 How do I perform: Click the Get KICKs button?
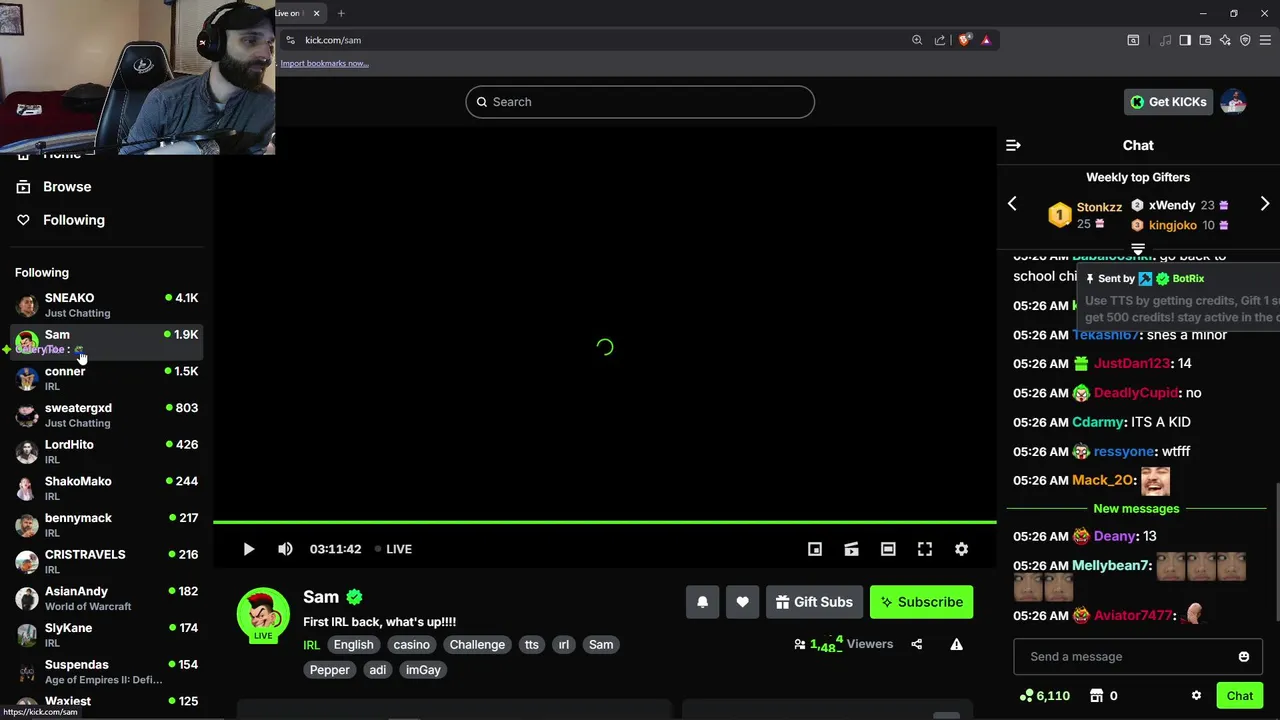coord(1168,102)
